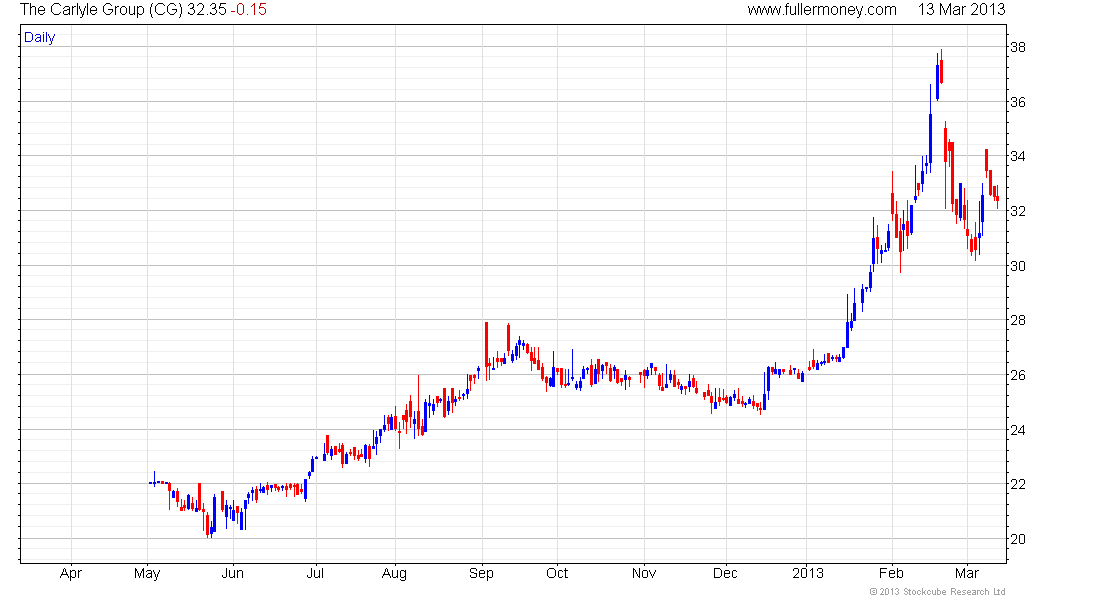1100x600 pixels.
Task: Click the 22 price axis label
Action: tap(1017, 484)
